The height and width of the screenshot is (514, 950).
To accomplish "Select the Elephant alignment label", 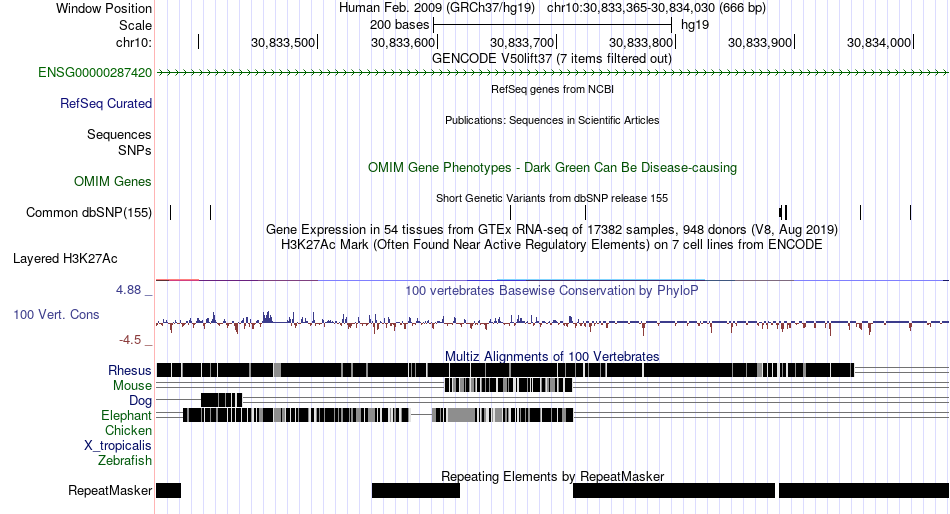I will [127, 416].
